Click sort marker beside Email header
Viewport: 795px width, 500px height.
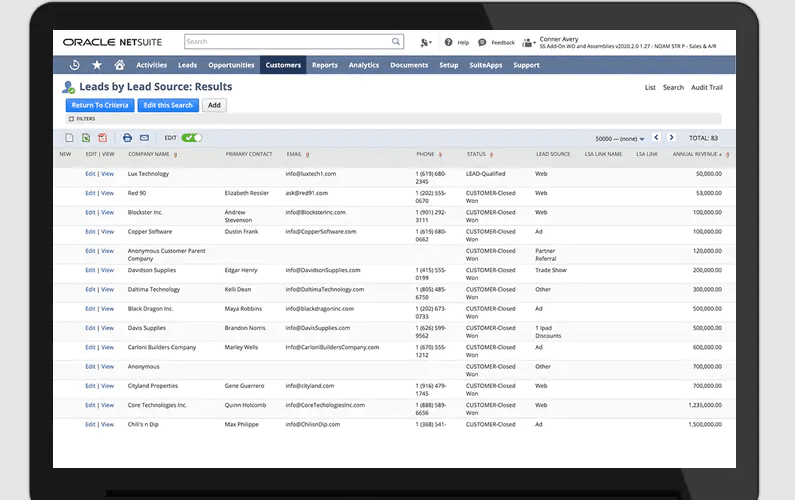pos(308,155)
